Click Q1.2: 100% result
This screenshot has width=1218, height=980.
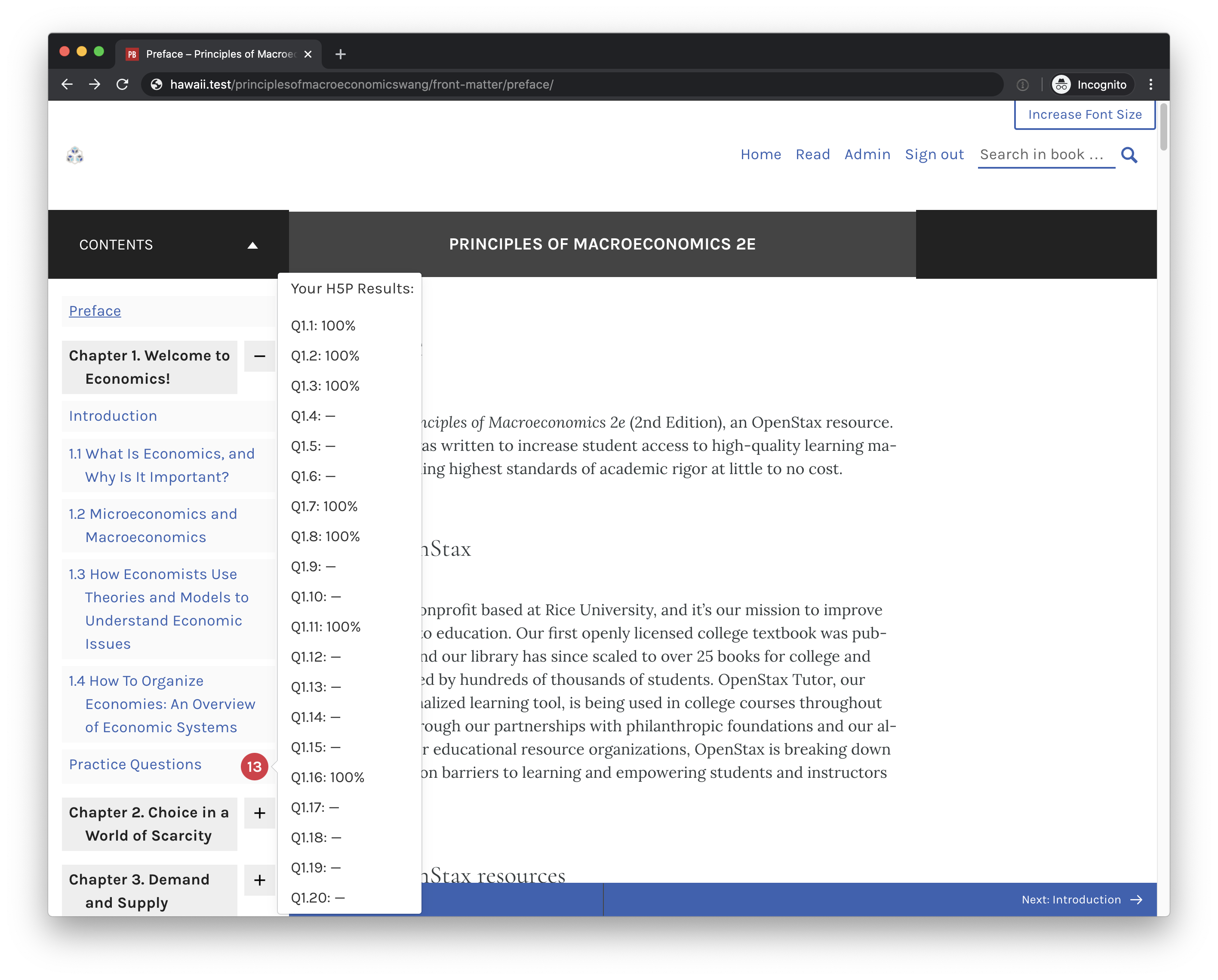click(325, 355)
